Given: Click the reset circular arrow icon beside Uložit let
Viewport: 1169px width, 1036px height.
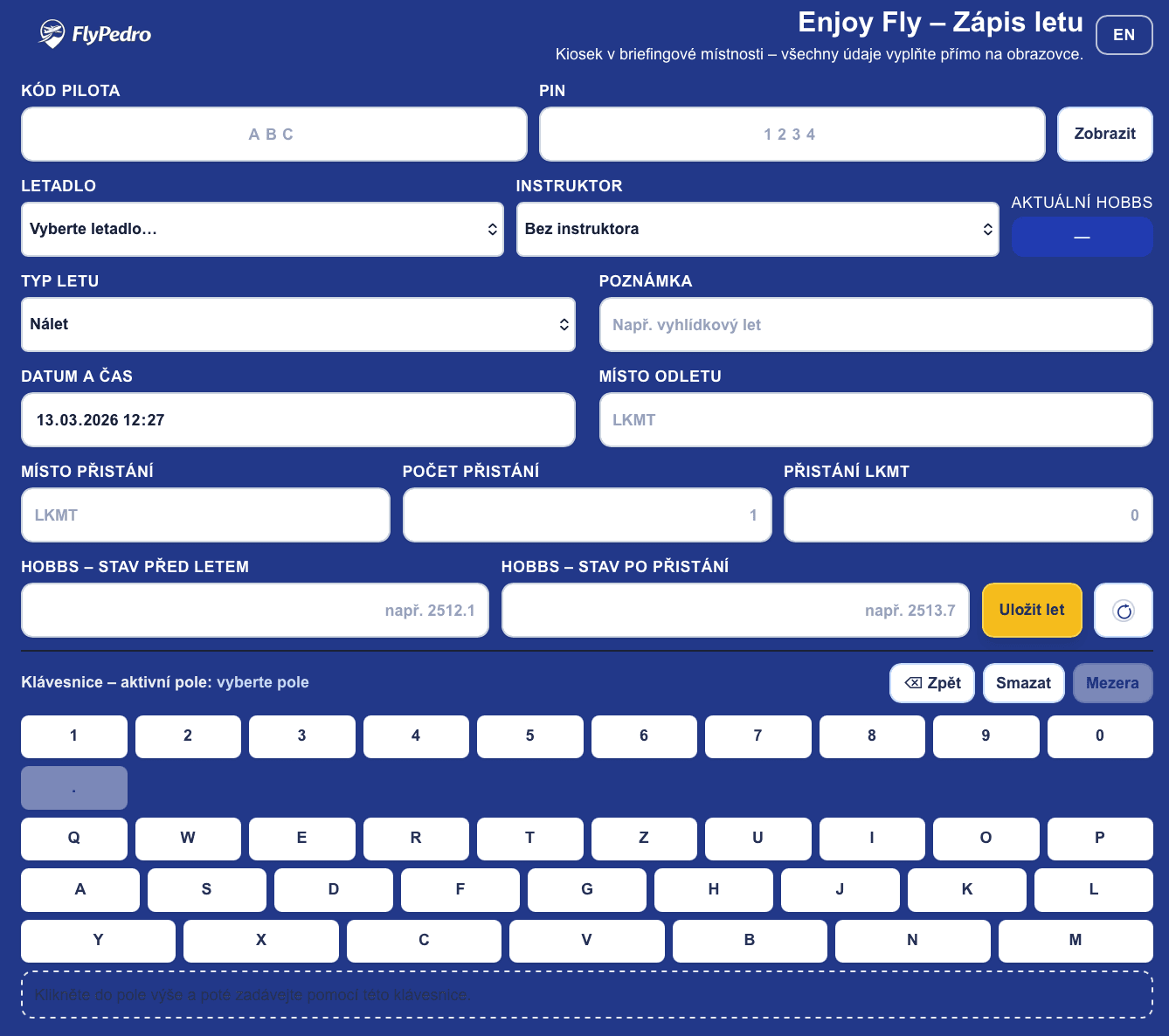Looking at the screenshot, I should pos(1123,610).
